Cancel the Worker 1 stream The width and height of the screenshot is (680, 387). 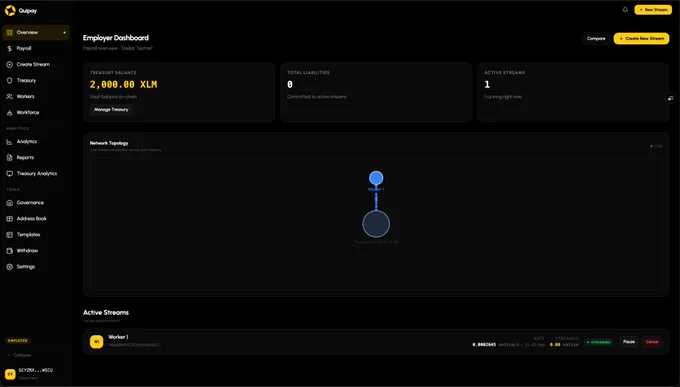coord(652,342)
